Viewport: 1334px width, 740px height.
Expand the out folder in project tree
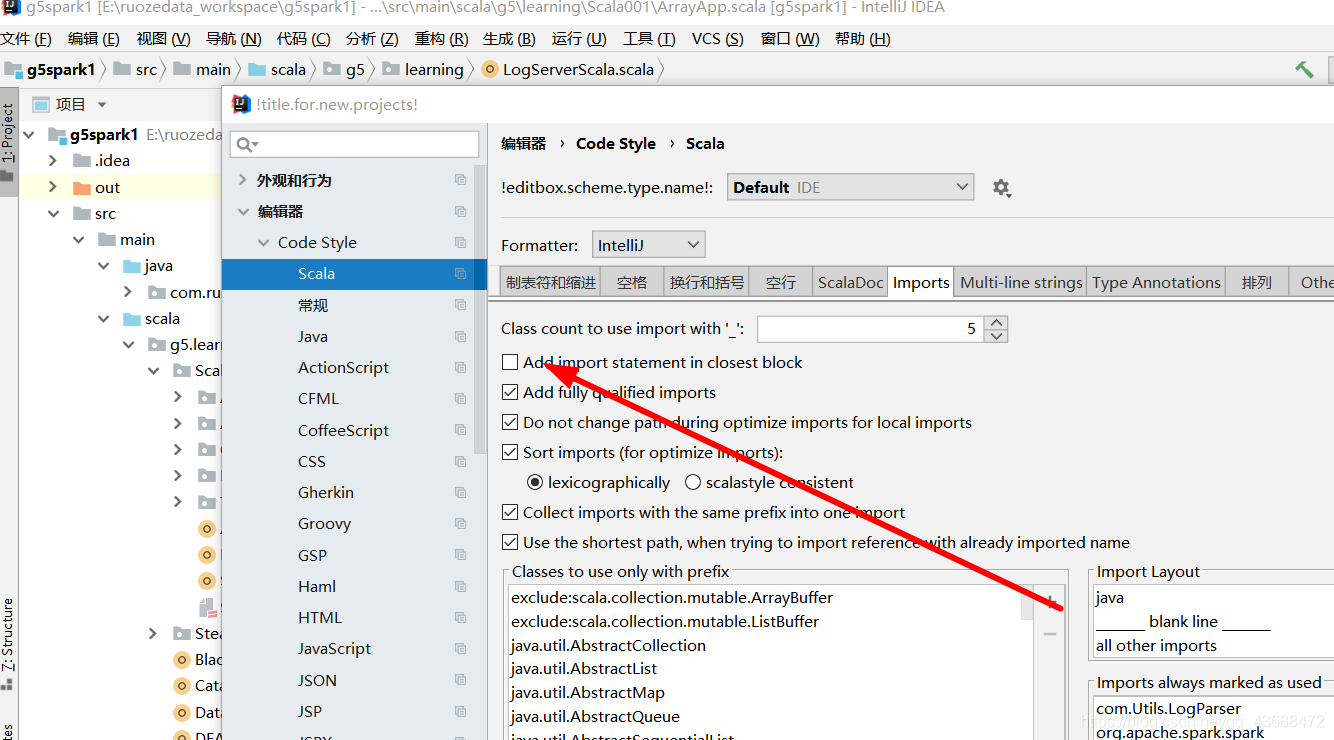pos(53,187)
